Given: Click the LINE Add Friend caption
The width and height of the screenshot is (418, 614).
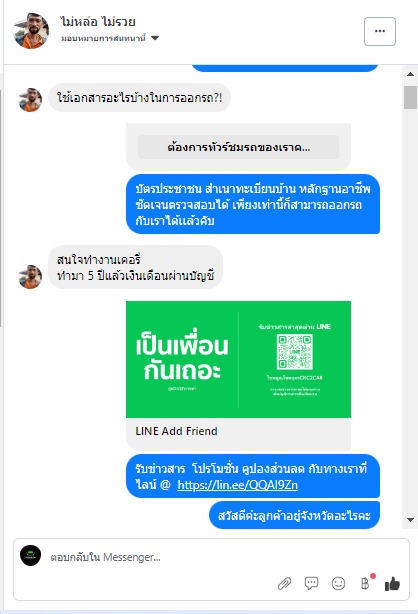Looking at the screenshot, I should click(x=176, y=431).
